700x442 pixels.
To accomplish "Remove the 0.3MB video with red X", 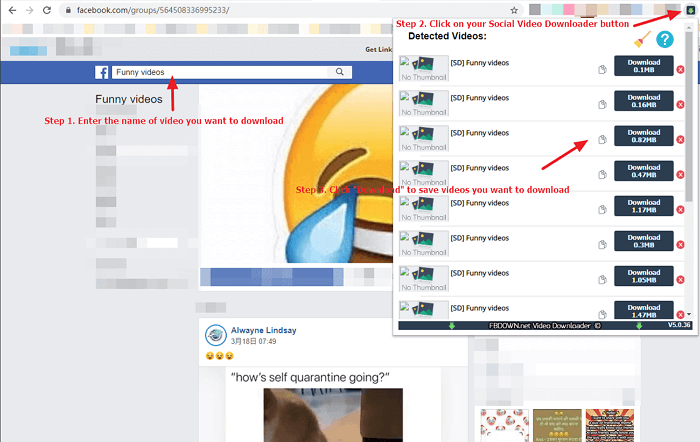I will point(680,245).
